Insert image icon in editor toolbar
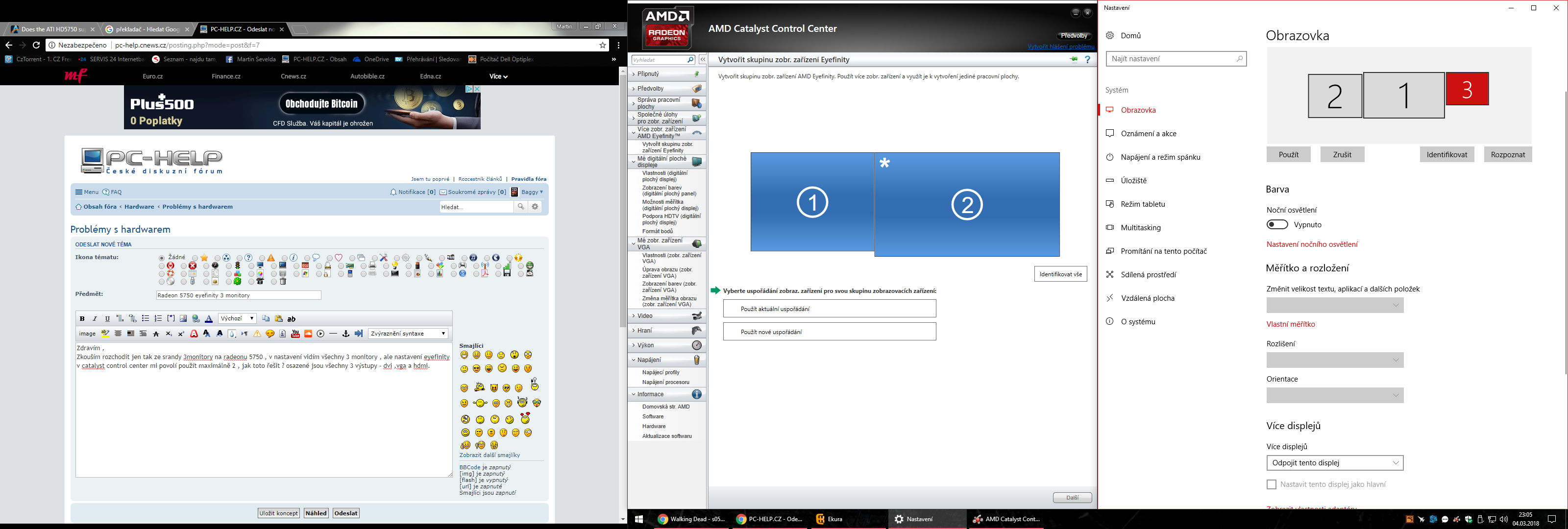The width and height of the screenshot is (1568, 529). [x=183, y=318]
